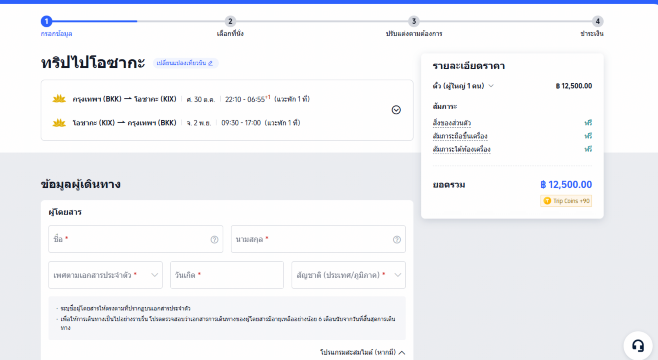Click outbound flight time 22:10 - 06:55
Screen dimensions: 658x360
[x=247, y=99]
